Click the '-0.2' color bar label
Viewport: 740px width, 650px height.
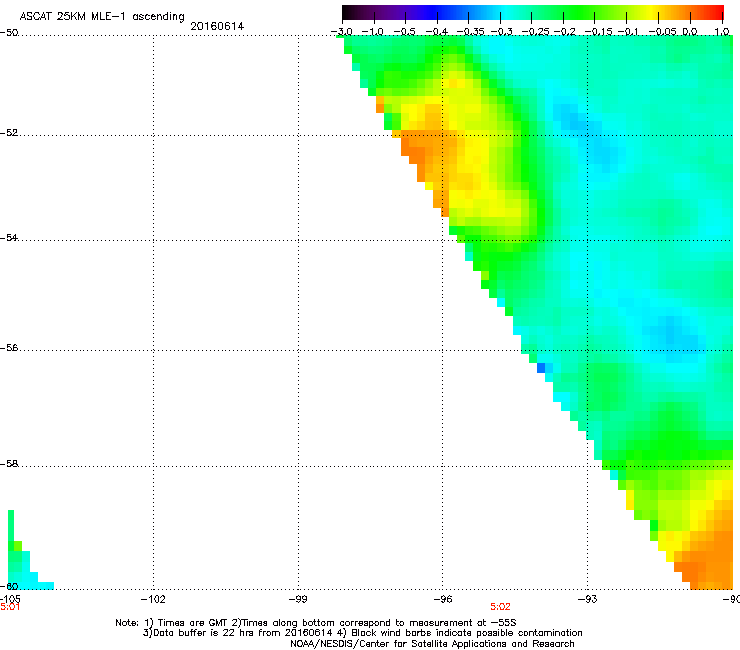564,31
